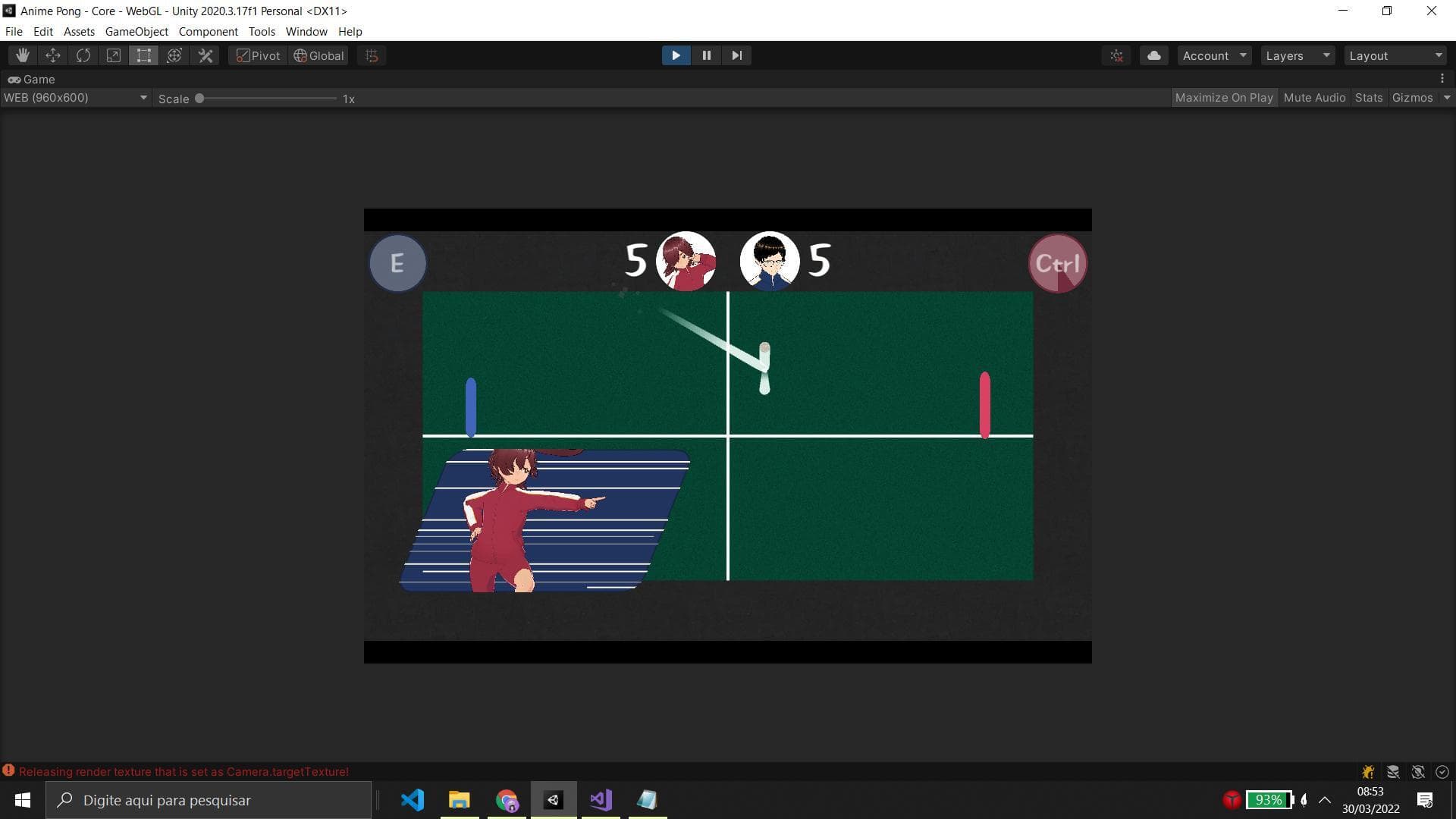Toggle Mute Audio in Game view

tap(1314, 98)
